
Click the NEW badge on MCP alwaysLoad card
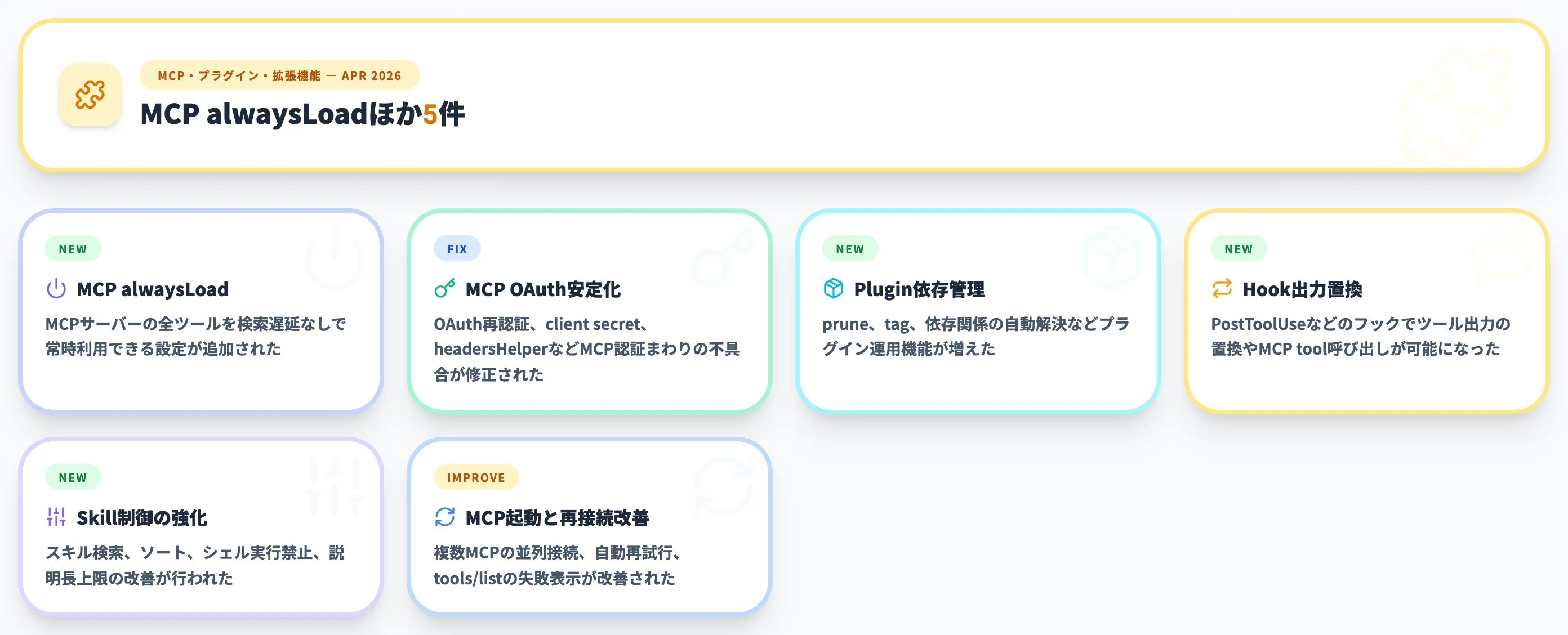73,249
